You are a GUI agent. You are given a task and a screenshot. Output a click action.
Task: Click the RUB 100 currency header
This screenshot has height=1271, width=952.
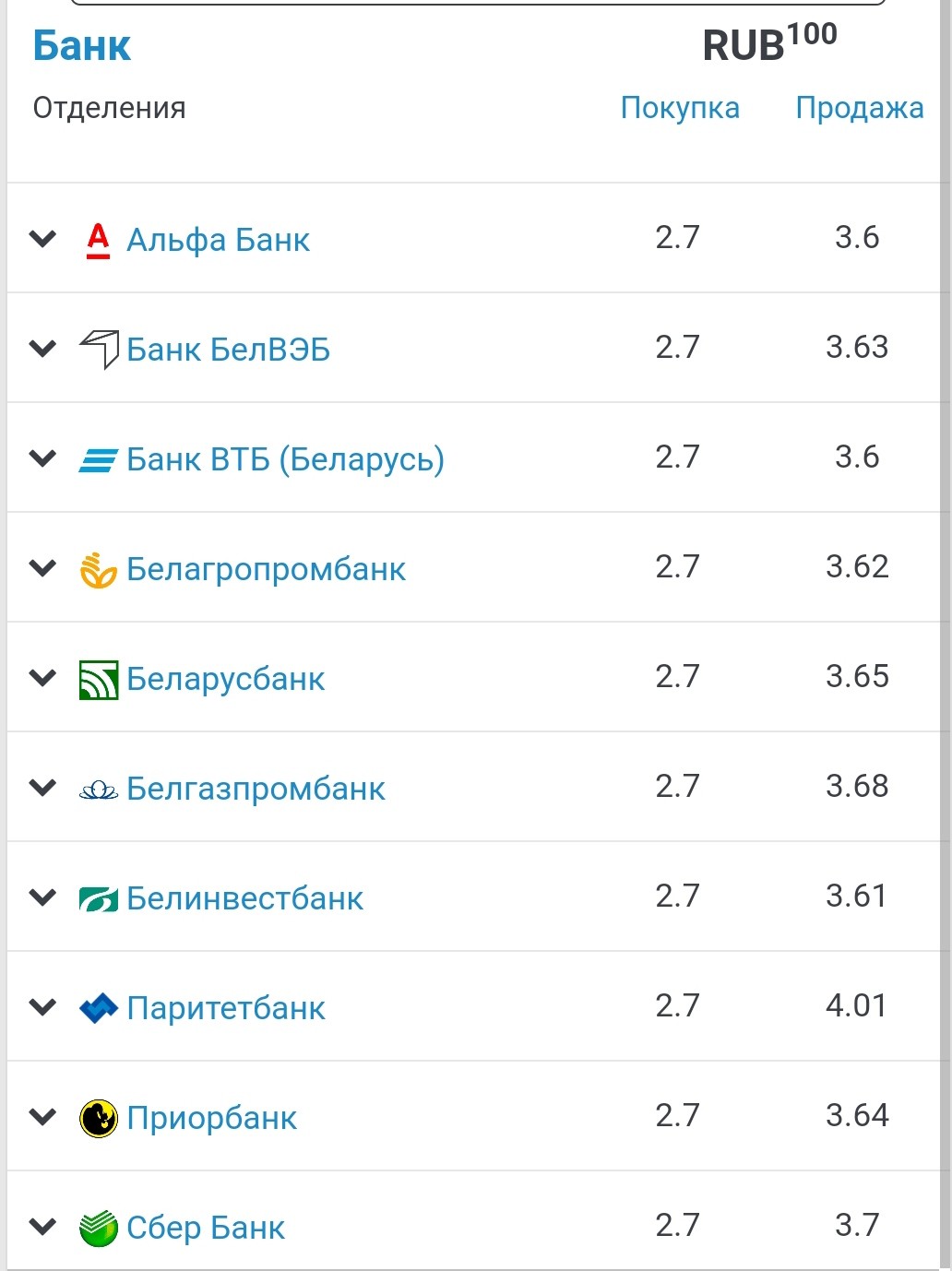point(768,43)
